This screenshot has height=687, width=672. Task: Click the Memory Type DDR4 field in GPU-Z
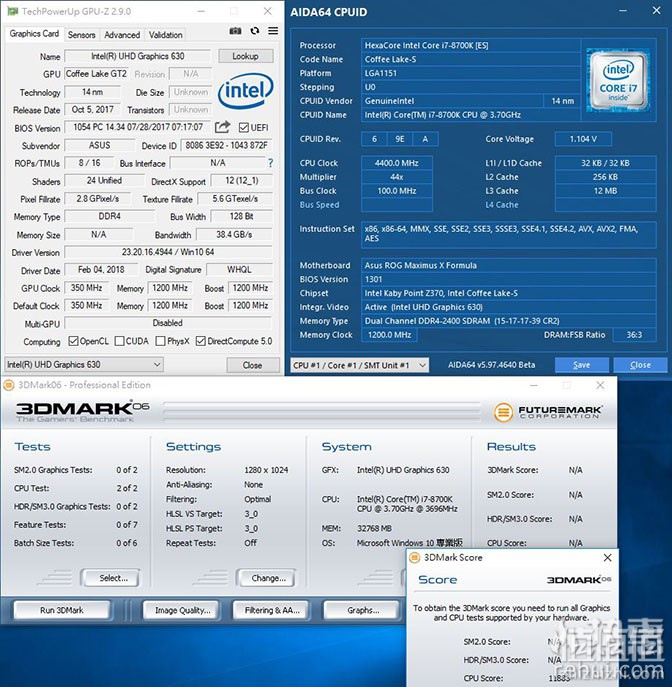[110, 216]
